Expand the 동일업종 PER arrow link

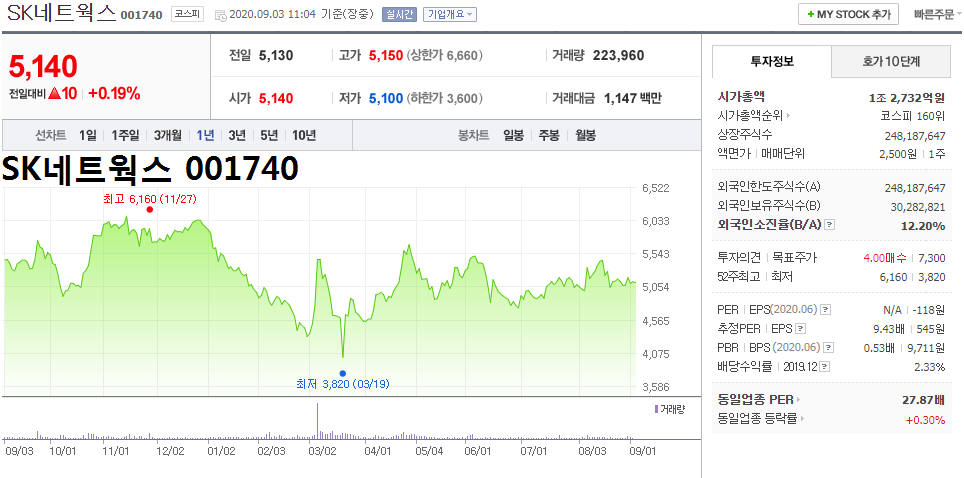click(799, 400)
